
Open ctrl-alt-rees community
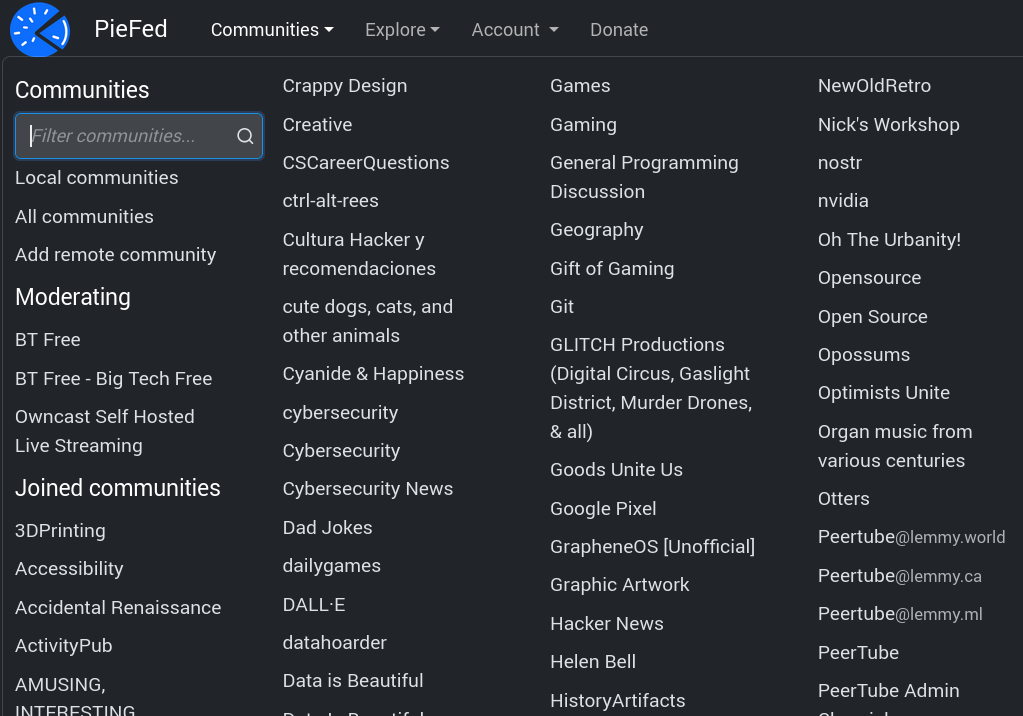(x=330, y=201)
